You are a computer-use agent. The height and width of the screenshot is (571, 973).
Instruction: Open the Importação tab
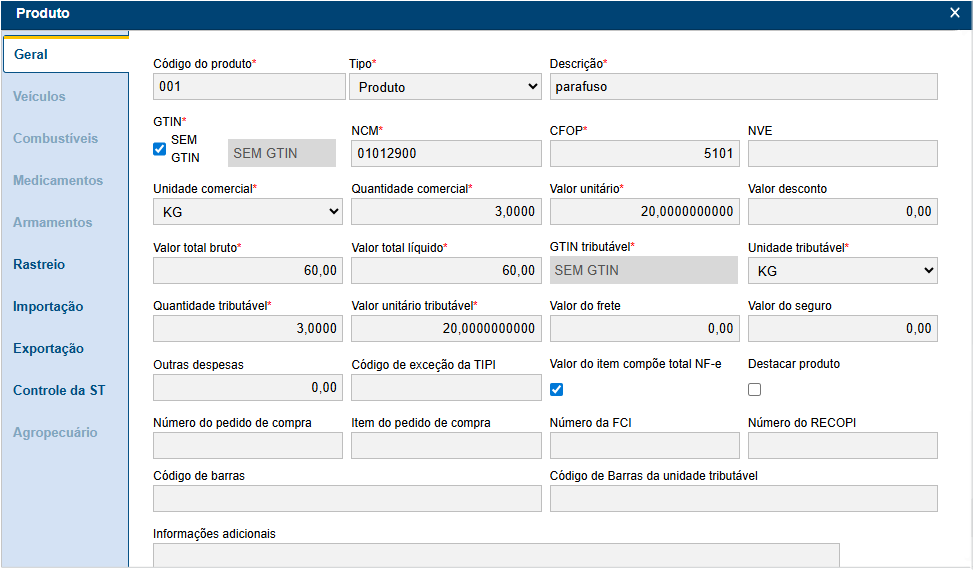48,307
